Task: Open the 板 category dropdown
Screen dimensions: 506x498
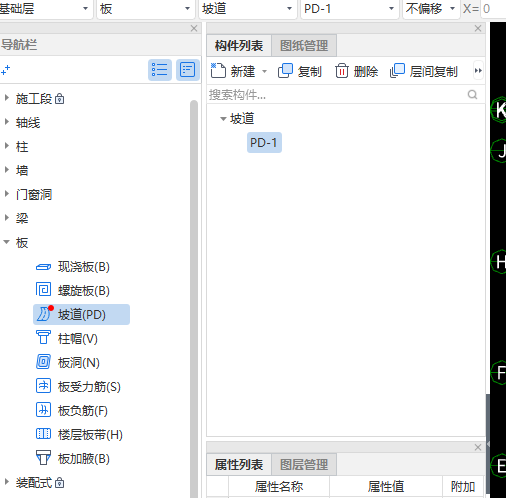Action: pyautogui.click(x=188, y=9)
